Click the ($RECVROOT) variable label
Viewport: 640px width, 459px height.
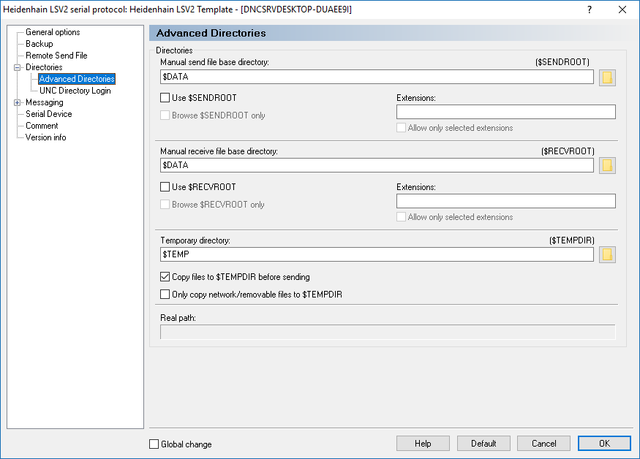point(568,151)
